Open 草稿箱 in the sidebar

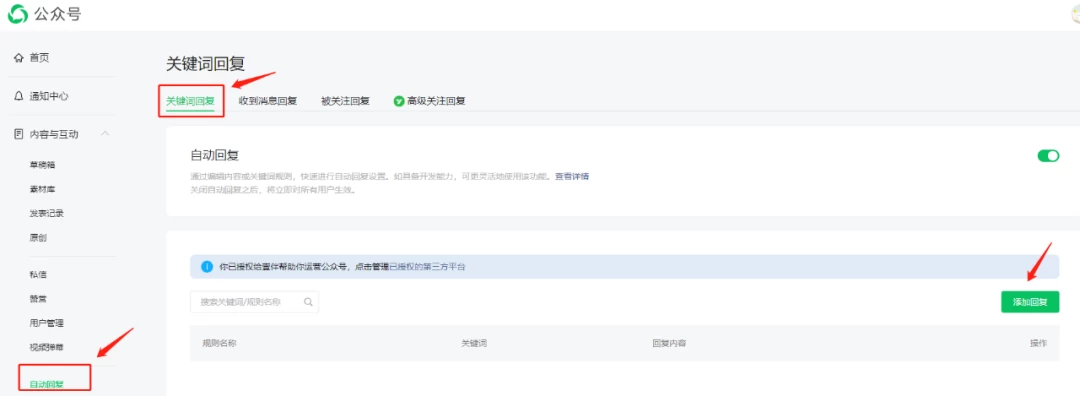[43, 165]
